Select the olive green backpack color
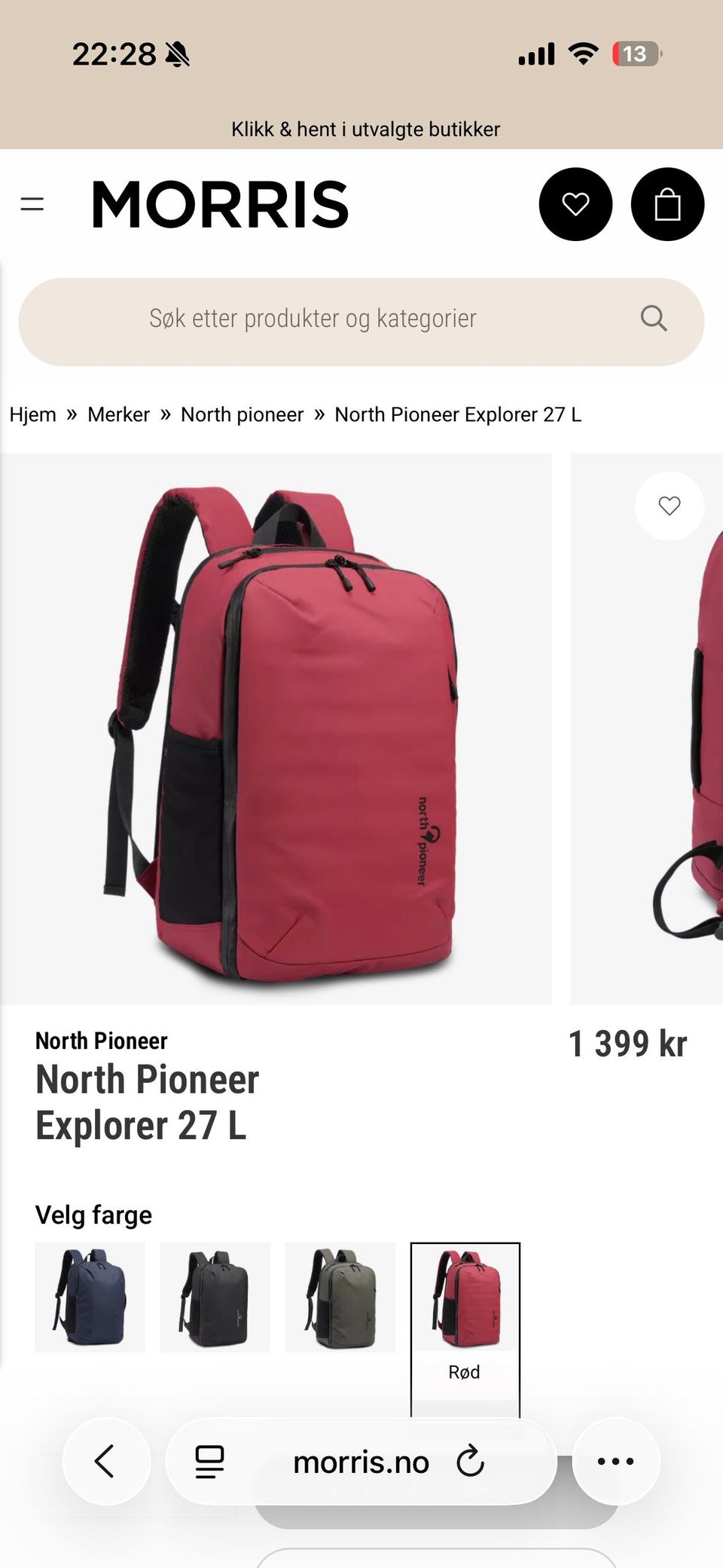The width and height of the screenshot is (723, 1568). pyautogui.click(x=340, y=1297)
